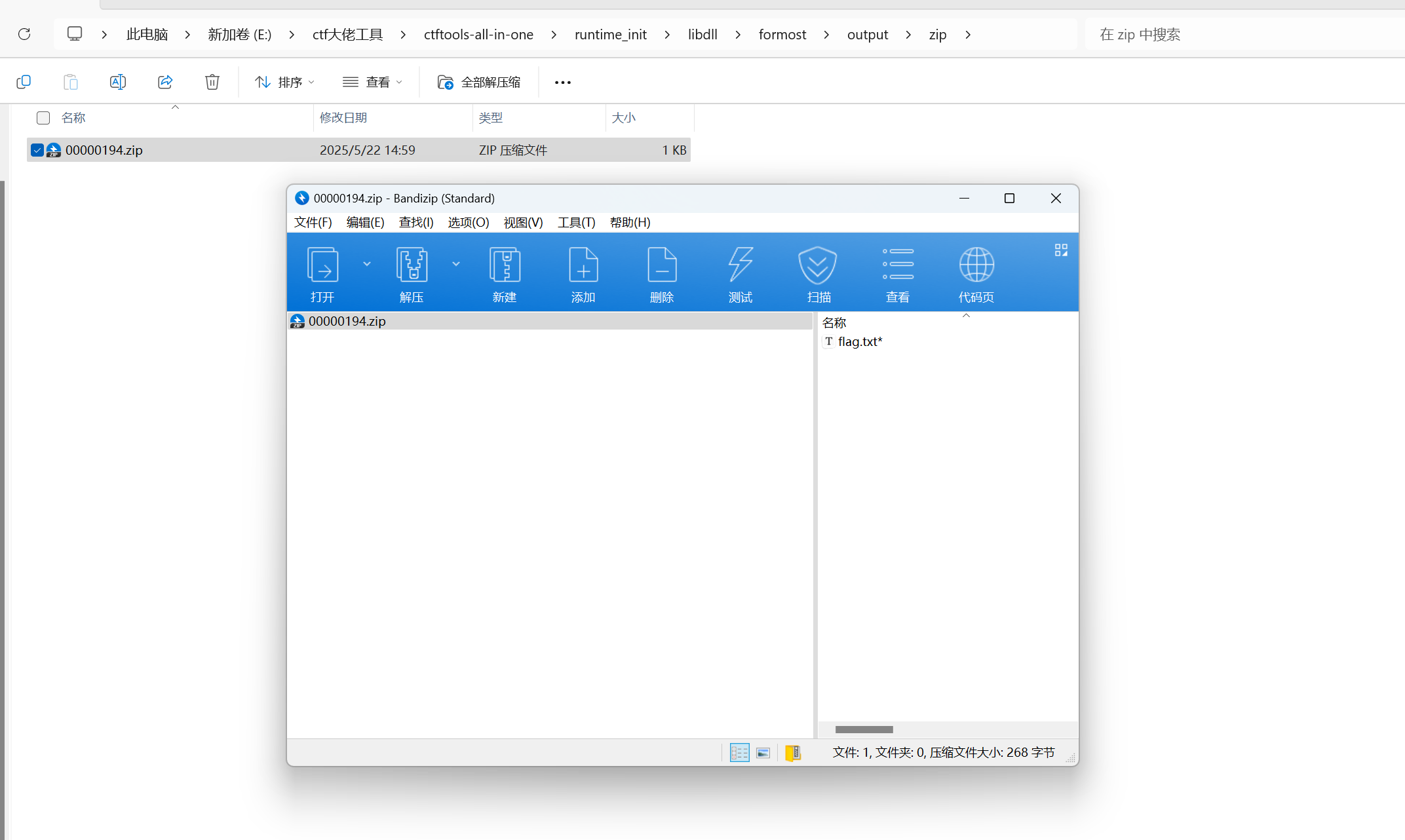This screenshot has width=1405, height=840.
Task: Open the 工具(T) menu
Action: pyautogui.click(x=576, y=222)
